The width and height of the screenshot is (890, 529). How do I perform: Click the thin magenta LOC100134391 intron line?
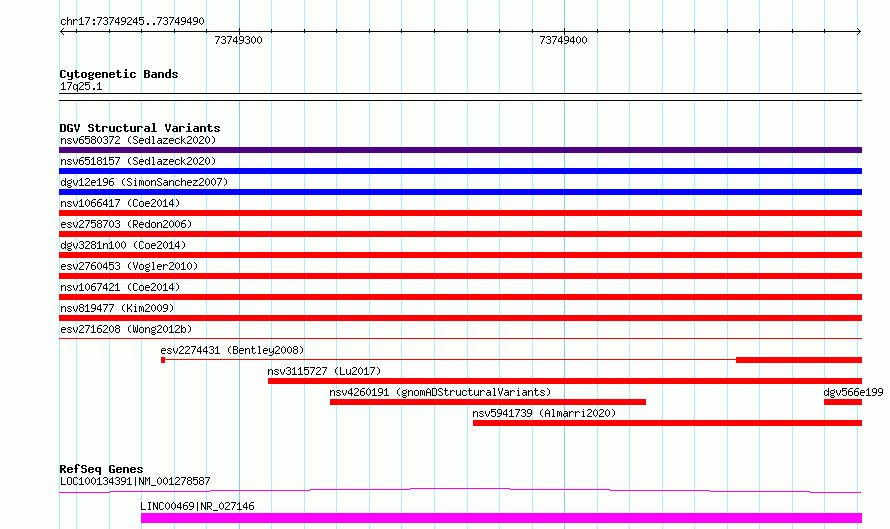[460, 490]
